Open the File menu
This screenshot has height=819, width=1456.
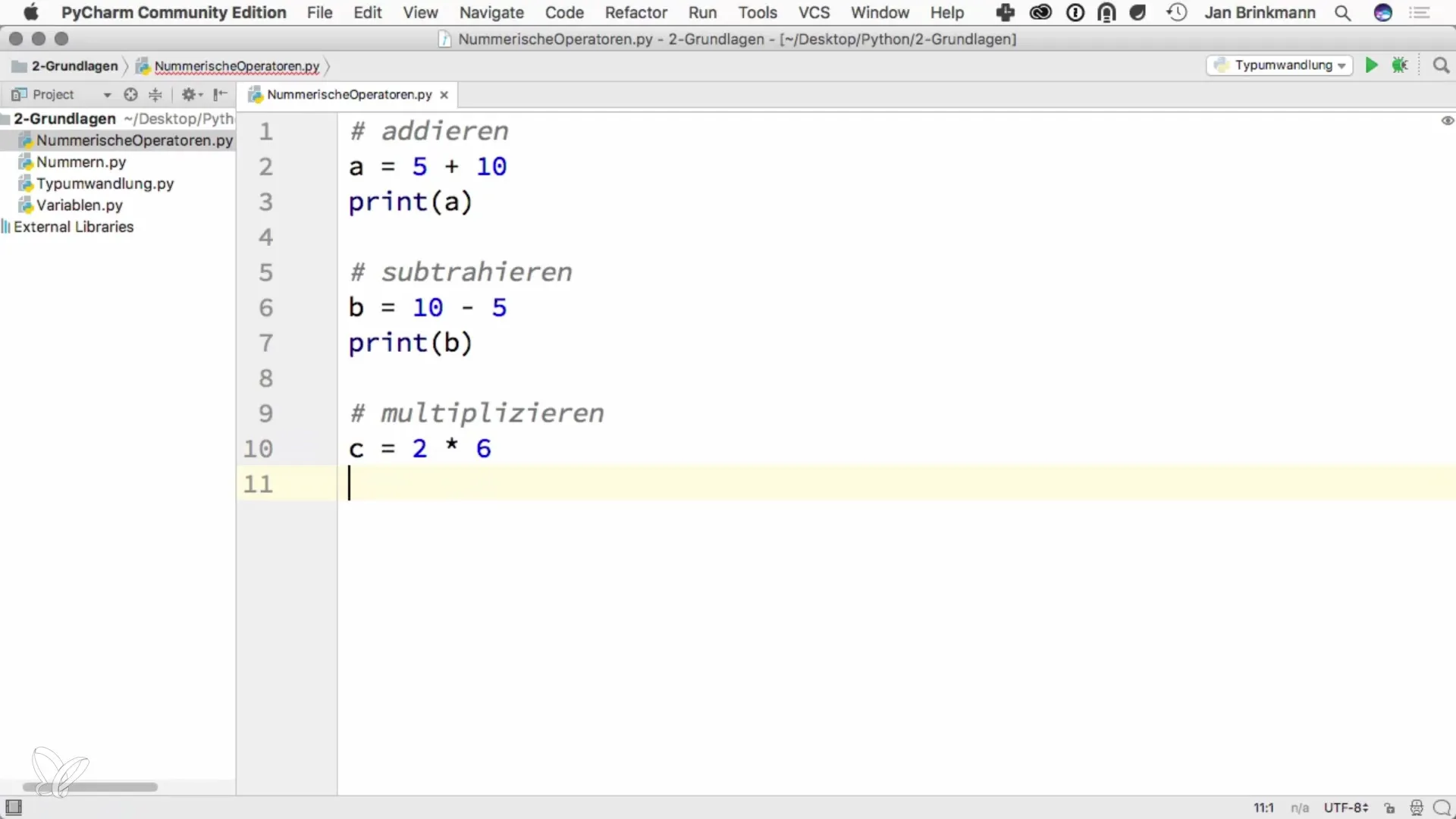click(x=319, y=13)
